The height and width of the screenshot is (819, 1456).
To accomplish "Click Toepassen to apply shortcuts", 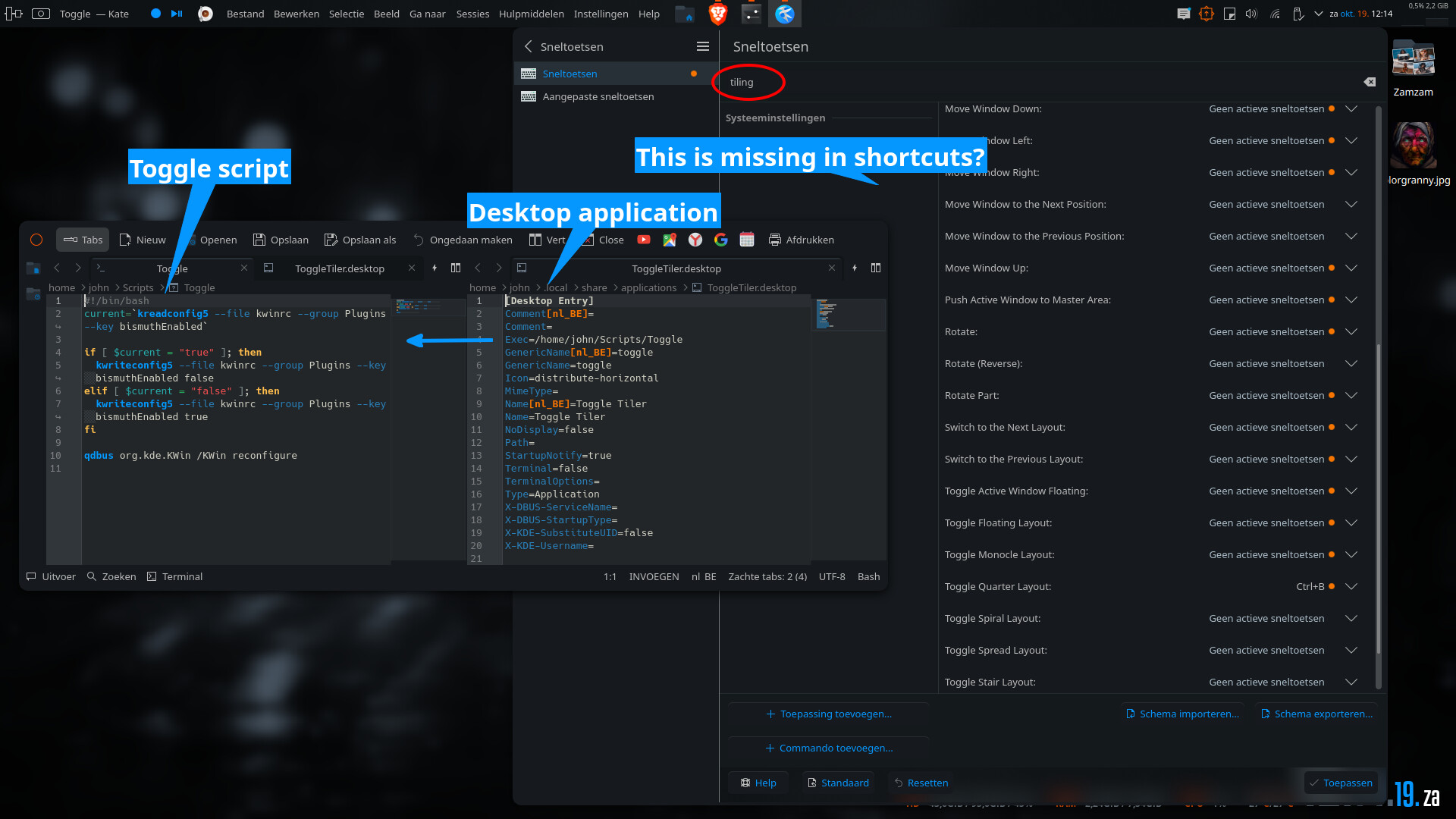I will point(1340,783).
